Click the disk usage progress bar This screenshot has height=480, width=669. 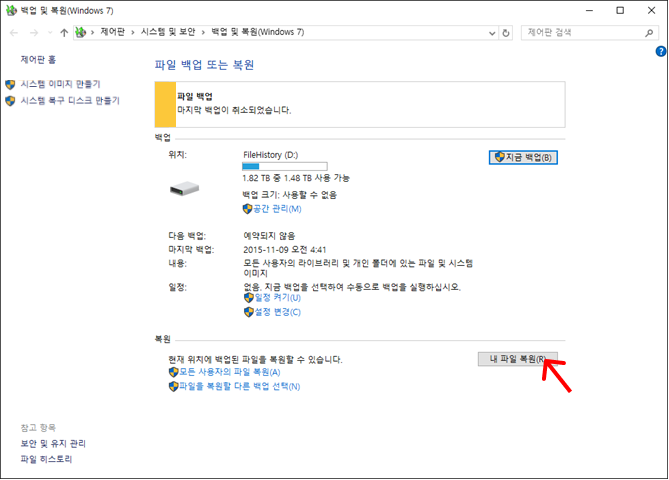(285, 166)
